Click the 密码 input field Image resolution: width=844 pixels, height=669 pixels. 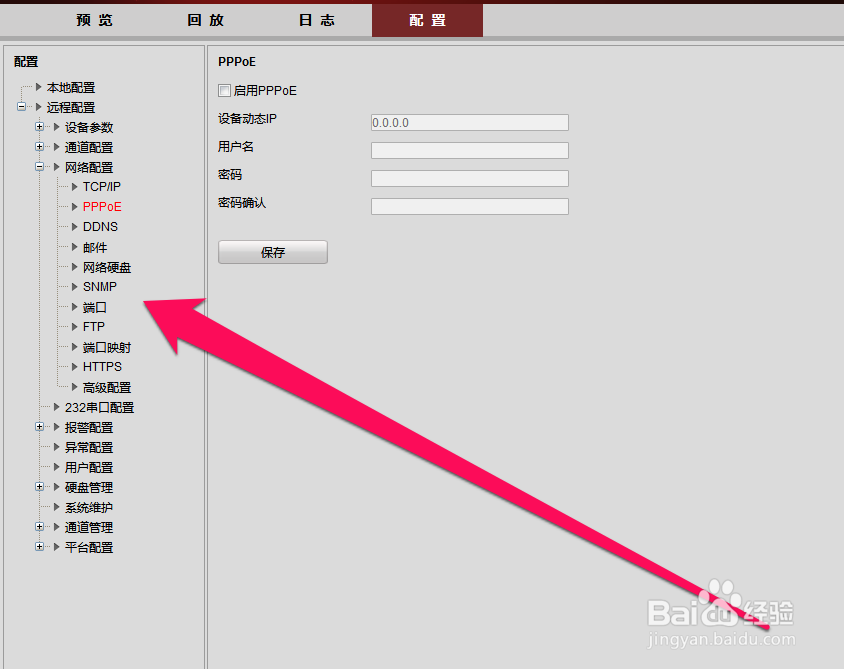coord(469,178)
